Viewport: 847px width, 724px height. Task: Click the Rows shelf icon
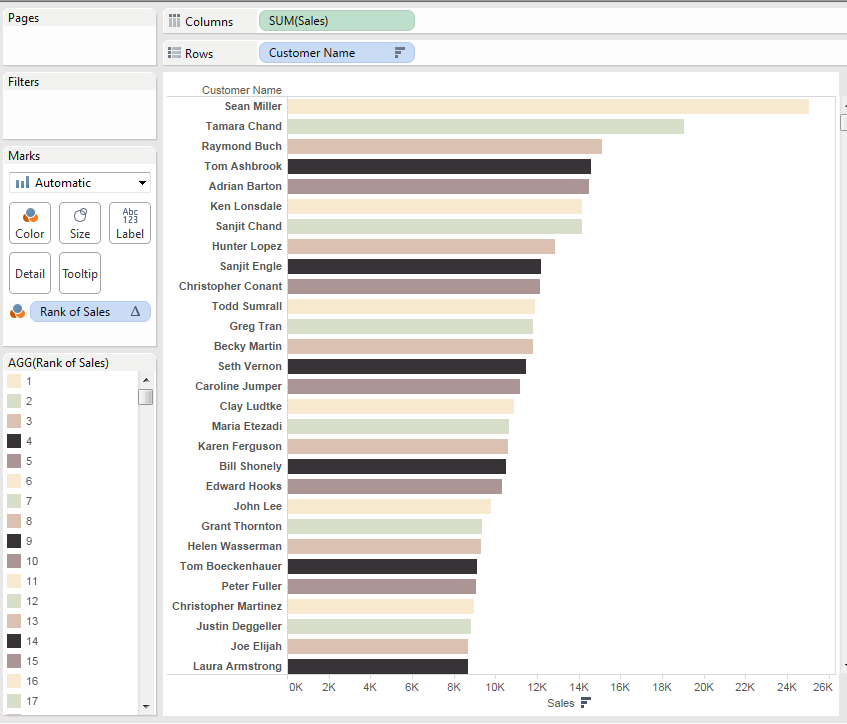point(175,53)
